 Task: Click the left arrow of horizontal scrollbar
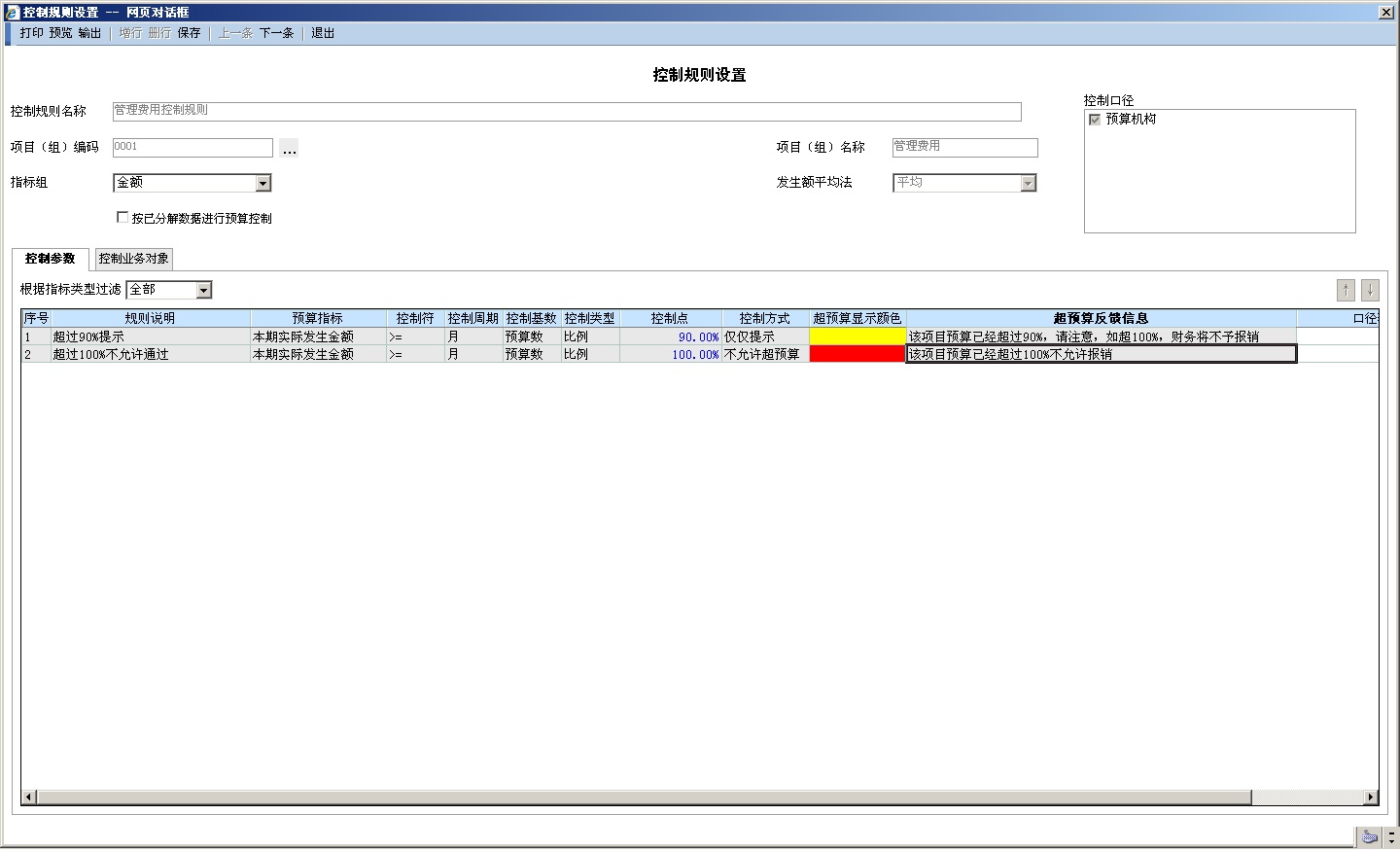(x=28, y=797)
